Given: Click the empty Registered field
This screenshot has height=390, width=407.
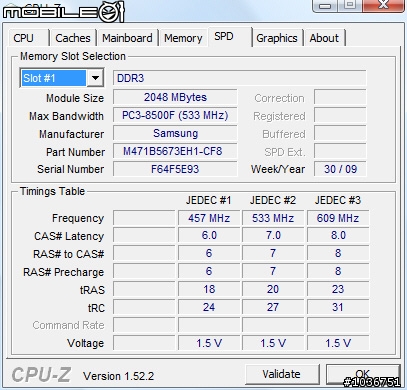Looking at the screenshot, I should [x=340, y=115].
